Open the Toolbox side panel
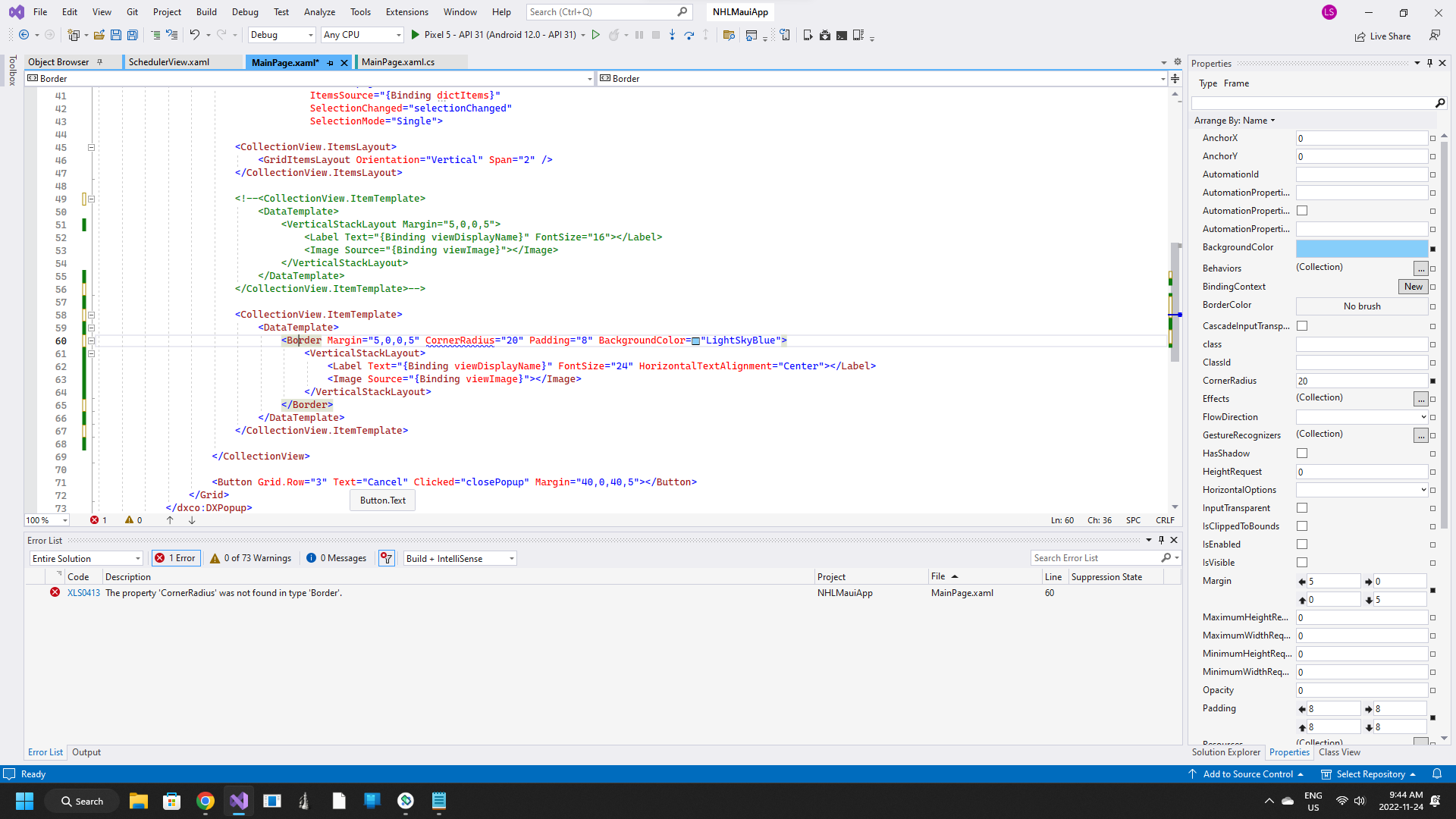Viewport: 1456px width, 819px height. [12, 70]
